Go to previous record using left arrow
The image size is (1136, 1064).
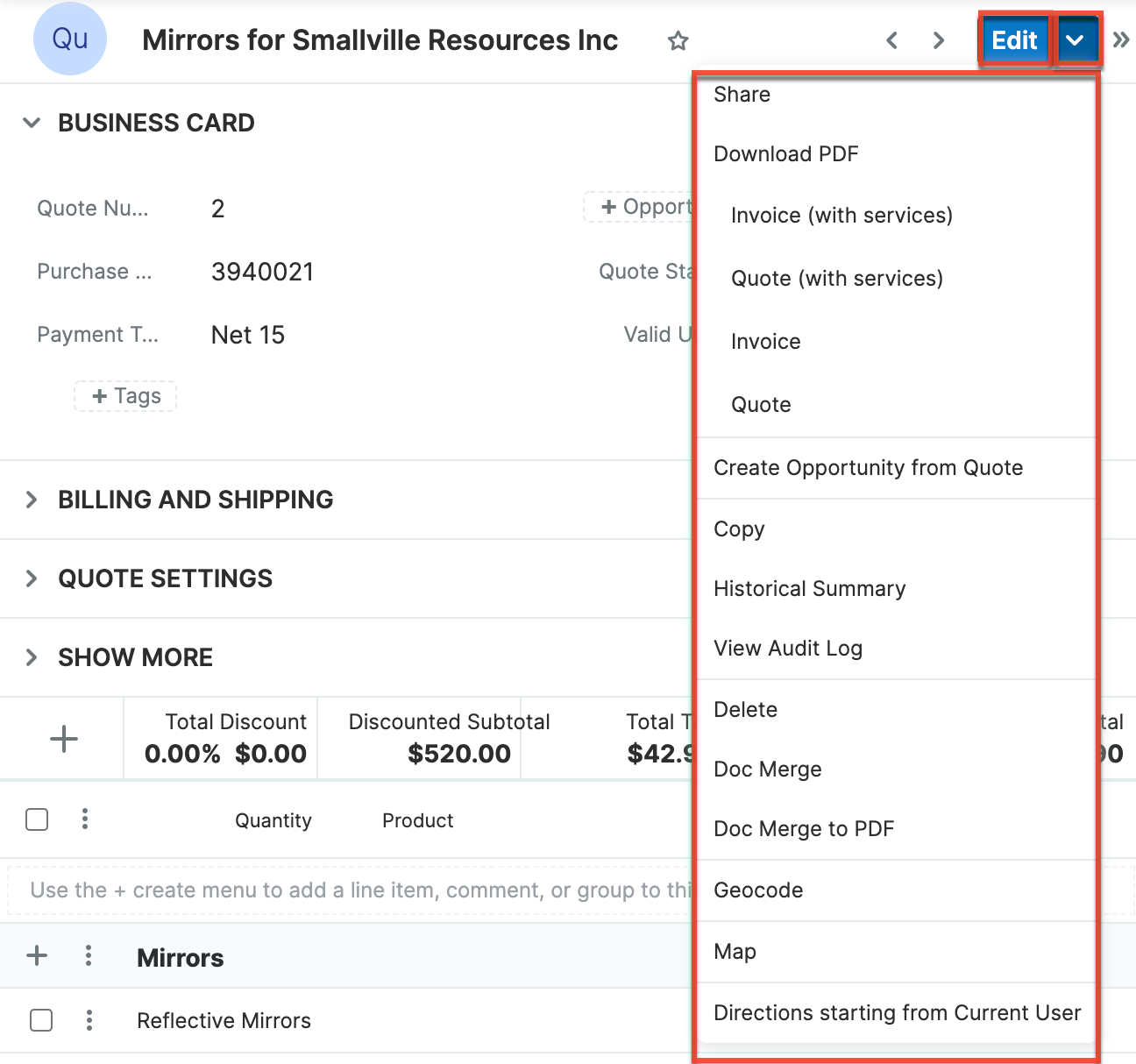pyautogui.click(x=891, y=40)
